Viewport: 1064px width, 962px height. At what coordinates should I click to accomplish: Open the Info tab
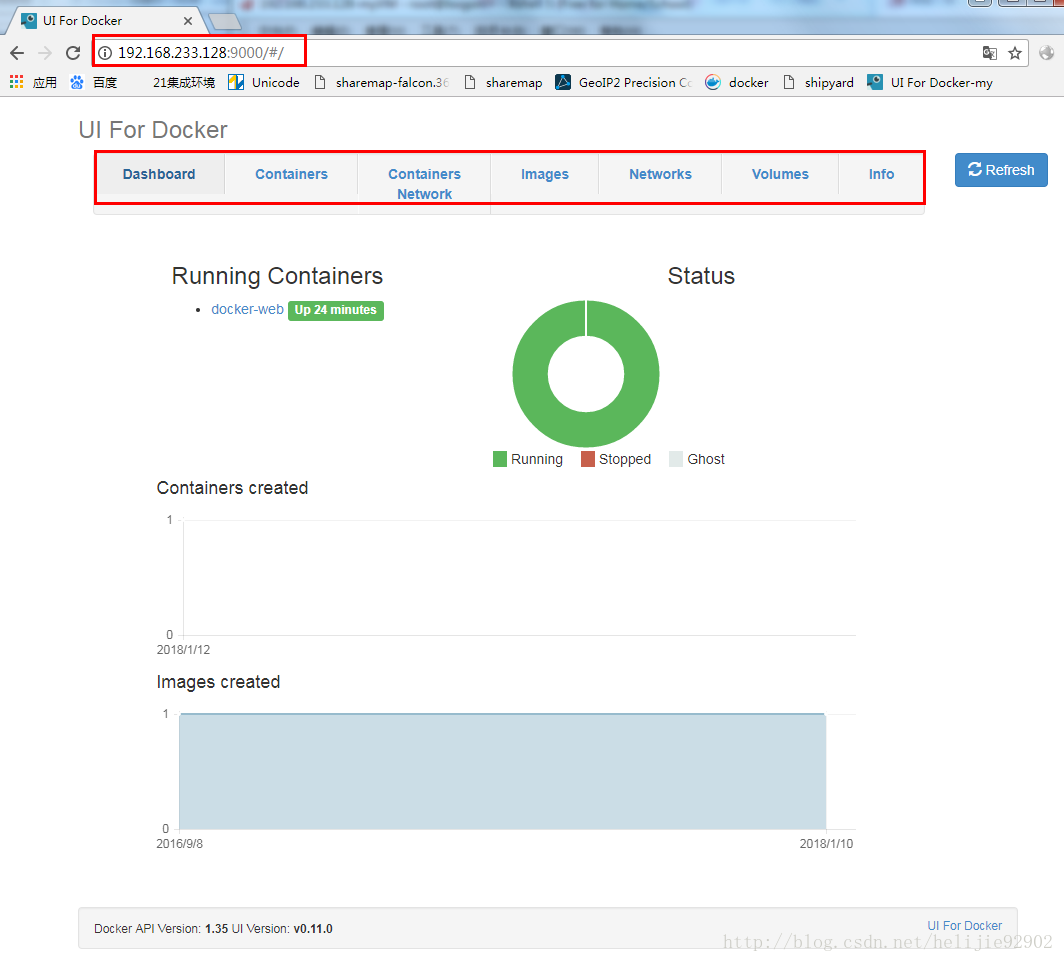pos(881,174)
